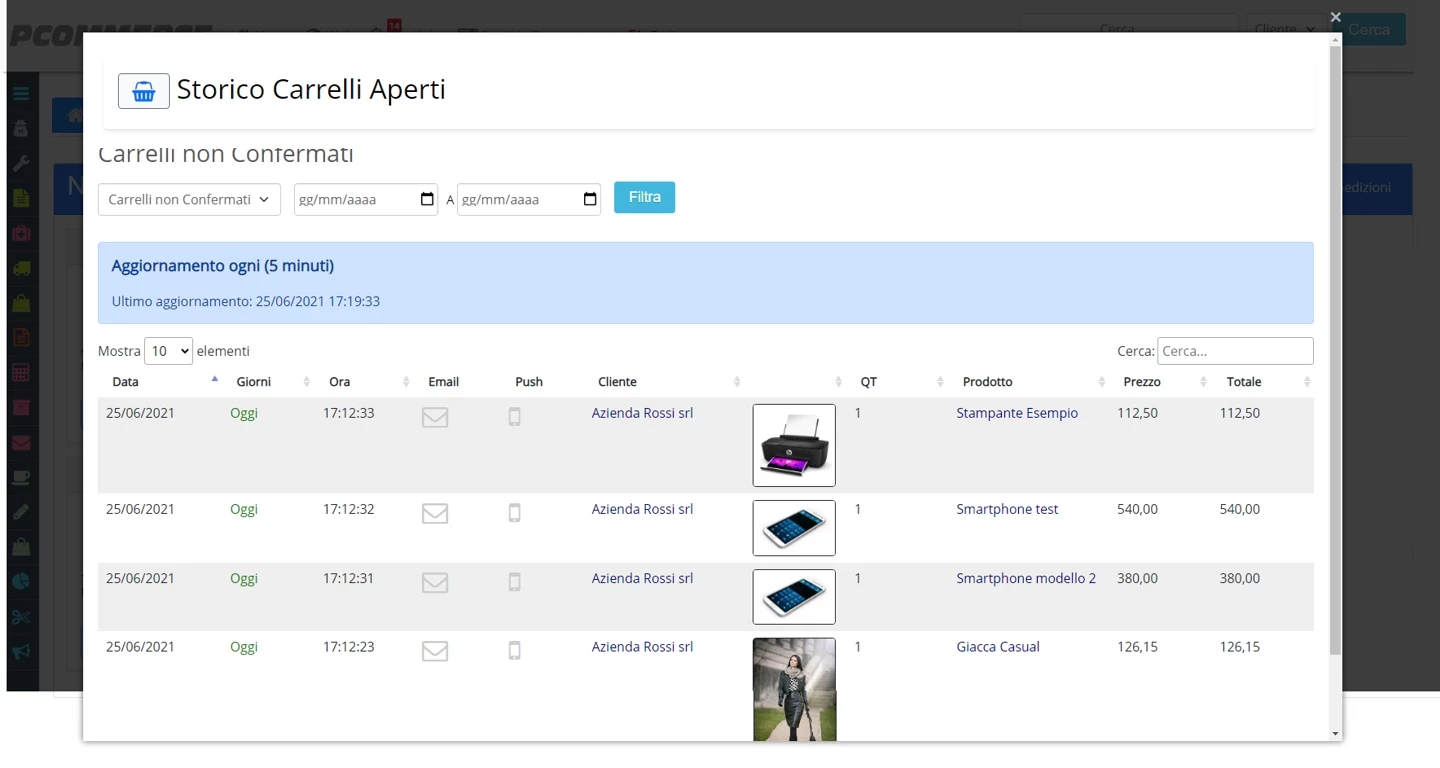Open the Carrelli non Confermati dropdown

[189, 199]
